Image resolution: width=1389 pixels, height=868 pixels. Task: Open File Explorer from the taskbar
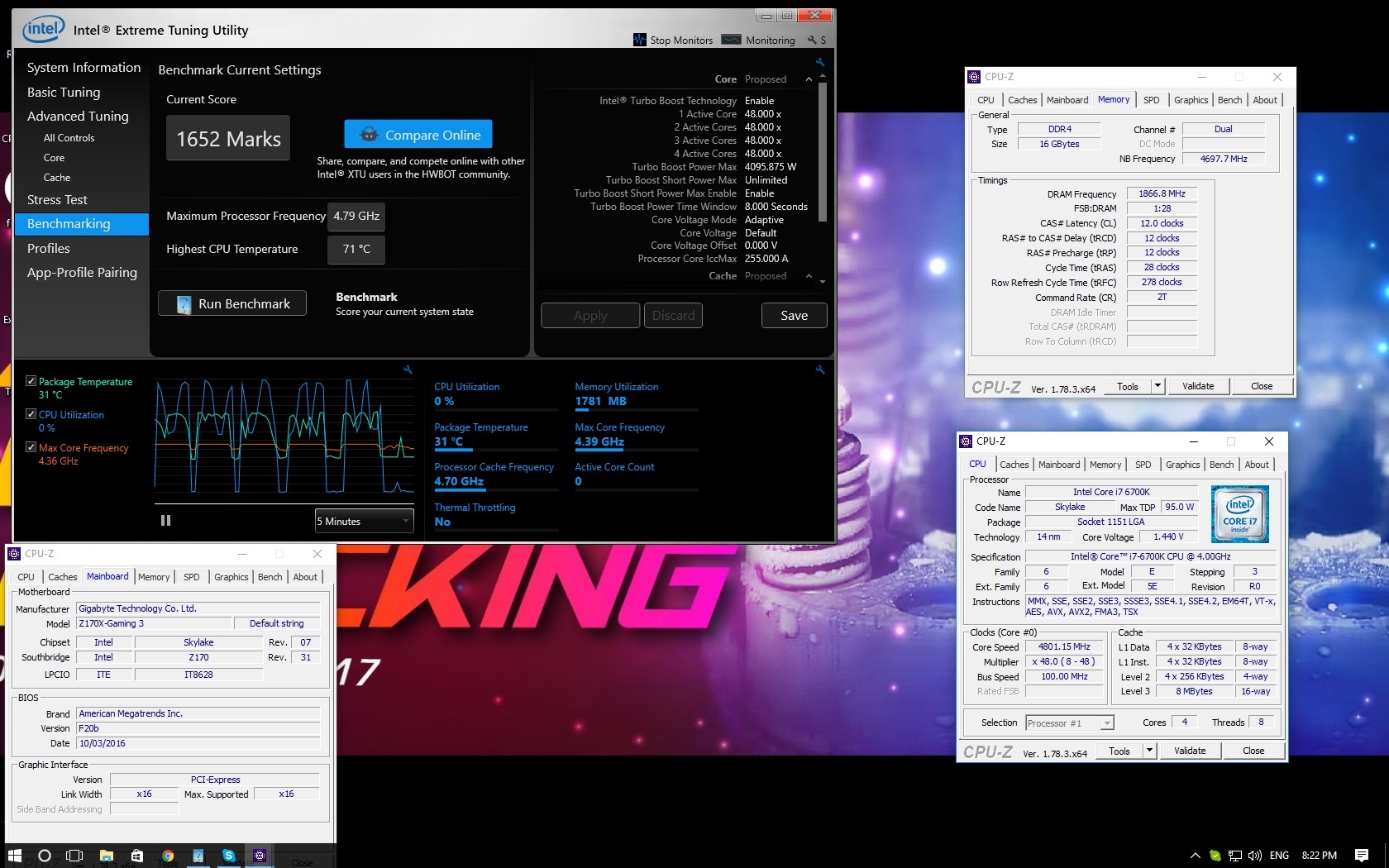(x=106, y=855)
